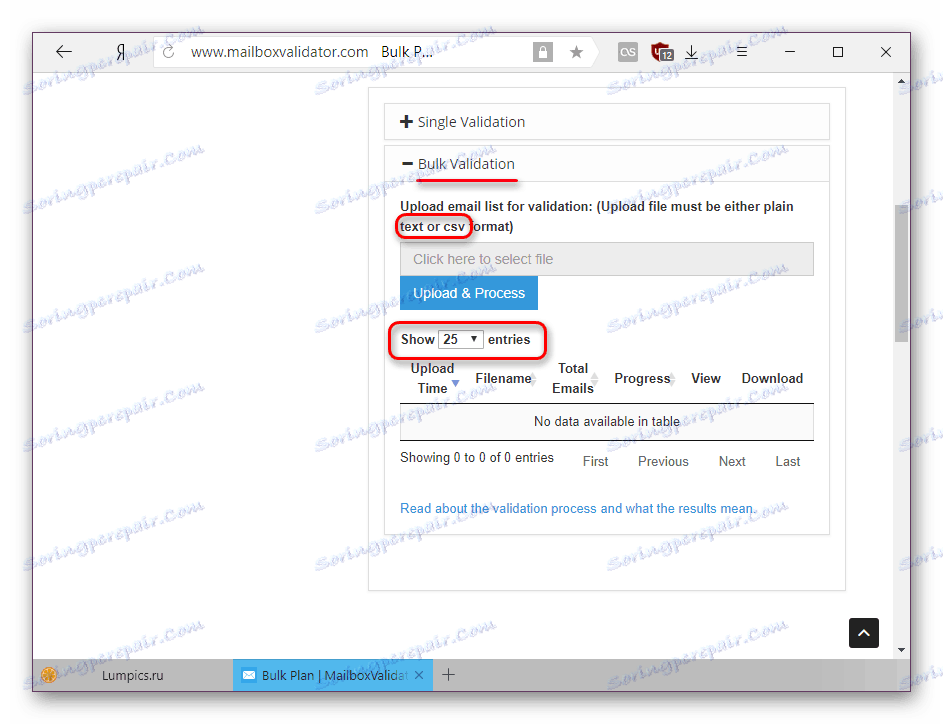Viewport: 943px width, 724px height.
Task: Open a new tab with the plus icon
Action: 448,675
